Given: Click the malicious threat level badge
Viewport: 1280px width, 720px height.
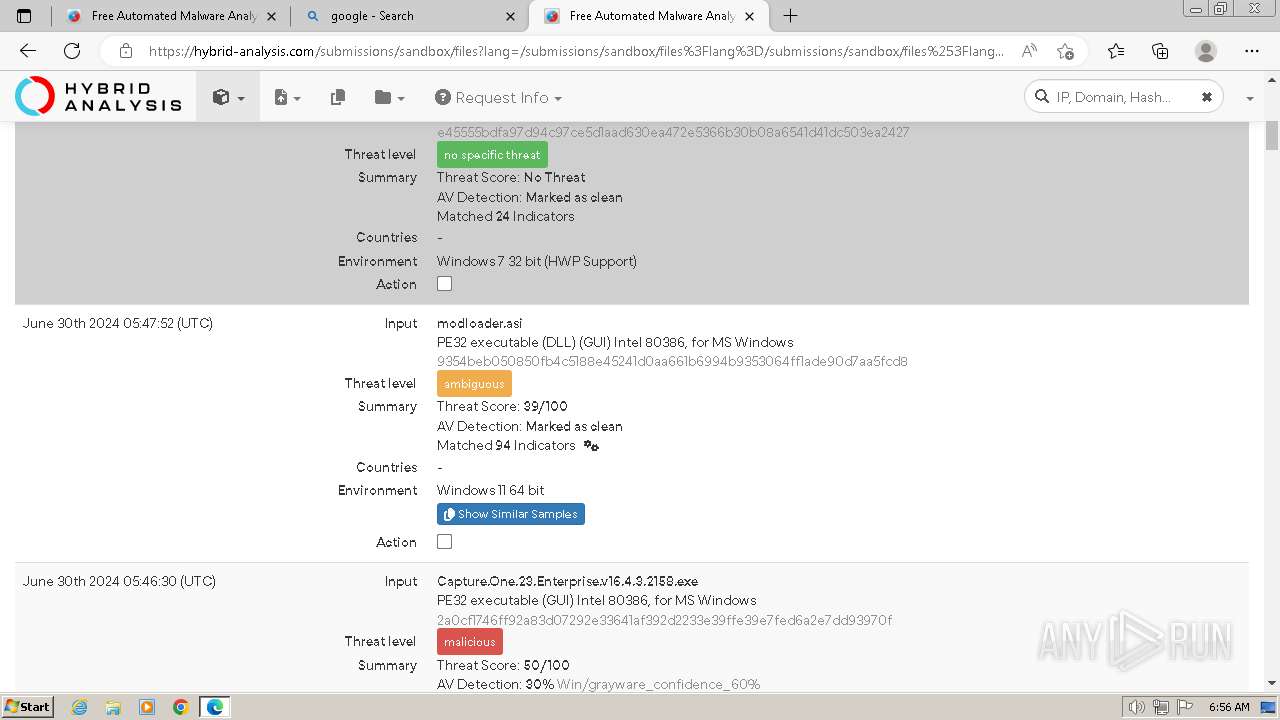Looking at the screenshot, I should pyautogui.click(x=470, y=642).
